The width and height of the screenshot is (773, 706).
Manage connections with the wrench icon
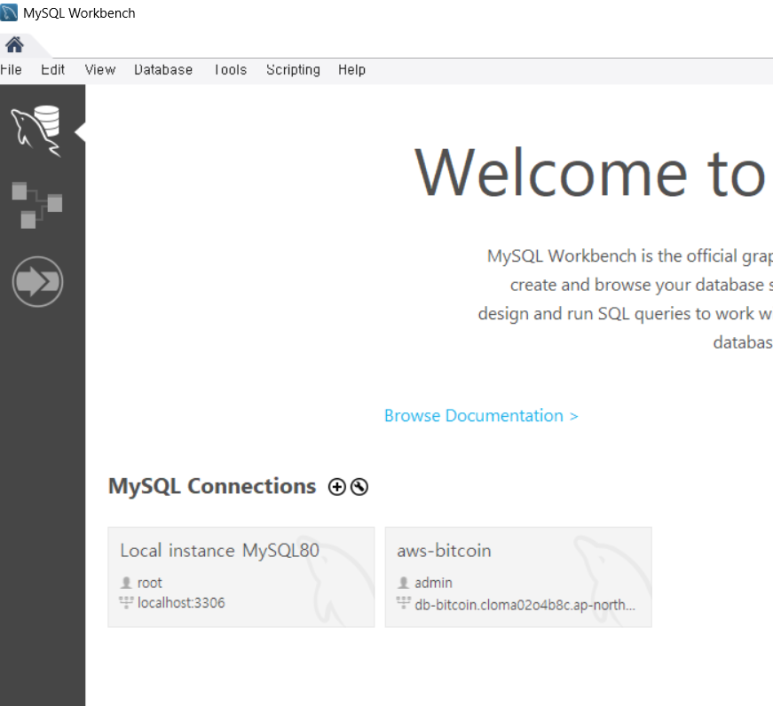coord(359,487)
